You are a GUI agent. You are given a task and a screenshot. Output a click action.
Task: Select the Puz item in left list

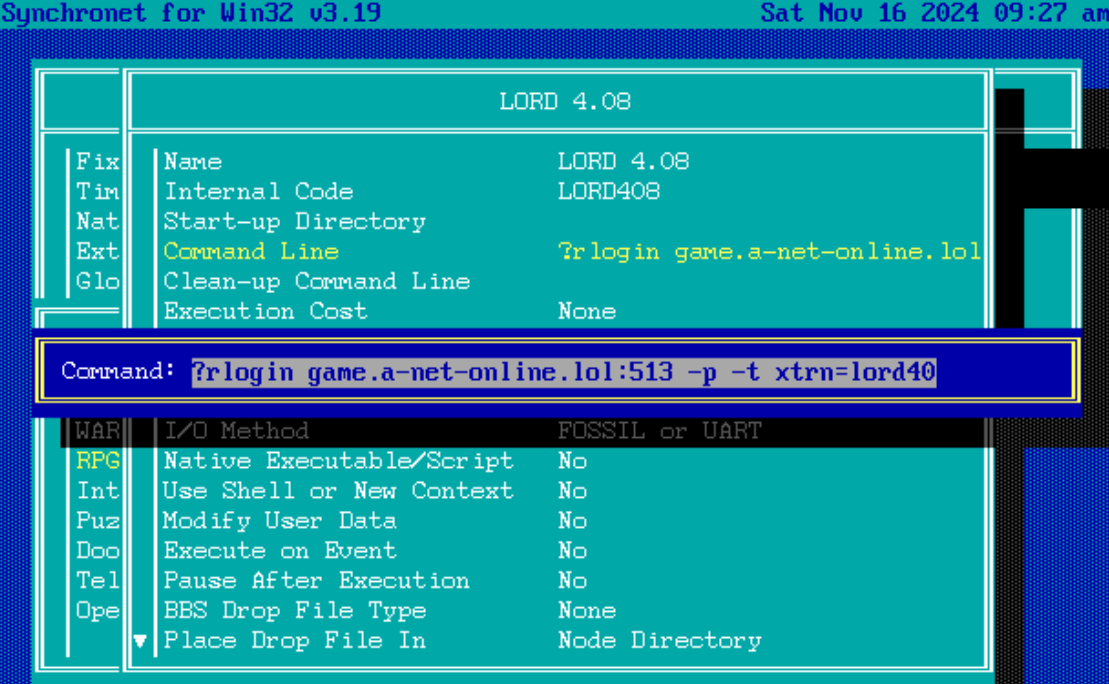tap(98, 521)
